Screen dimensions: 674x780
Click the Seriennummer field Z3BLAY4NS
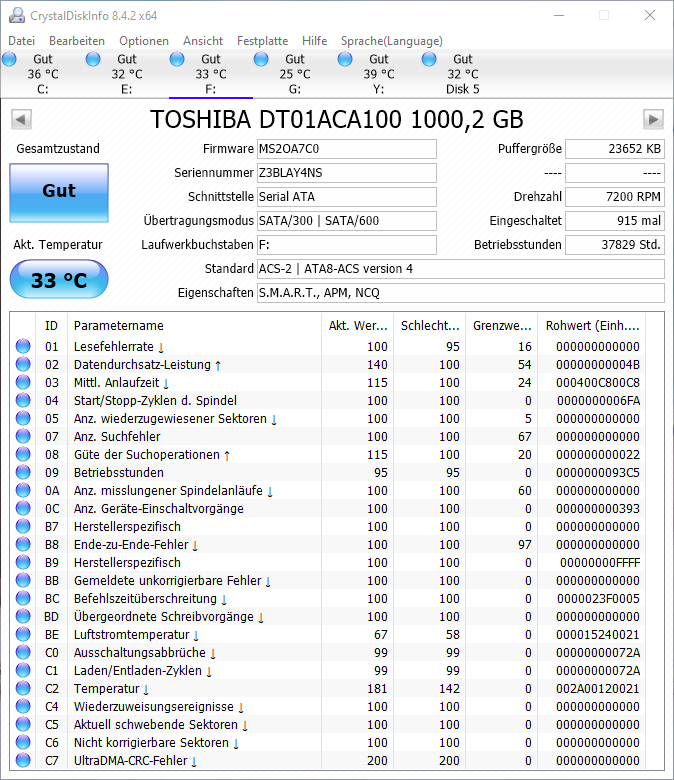pyautogui.click(x=347, y=173)
